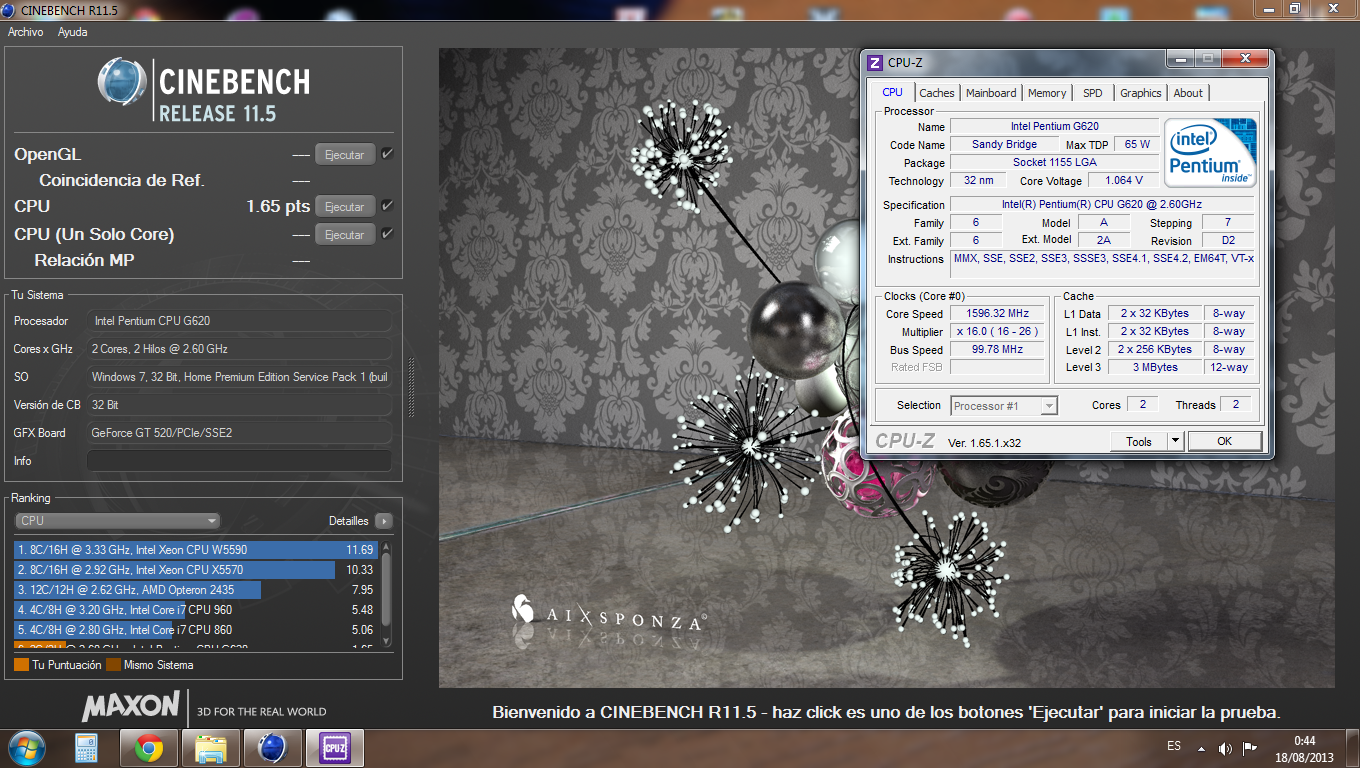Click the Cinebench sphere logo icon
This screenshot has height=768, width=1360.
coord(123,83)
